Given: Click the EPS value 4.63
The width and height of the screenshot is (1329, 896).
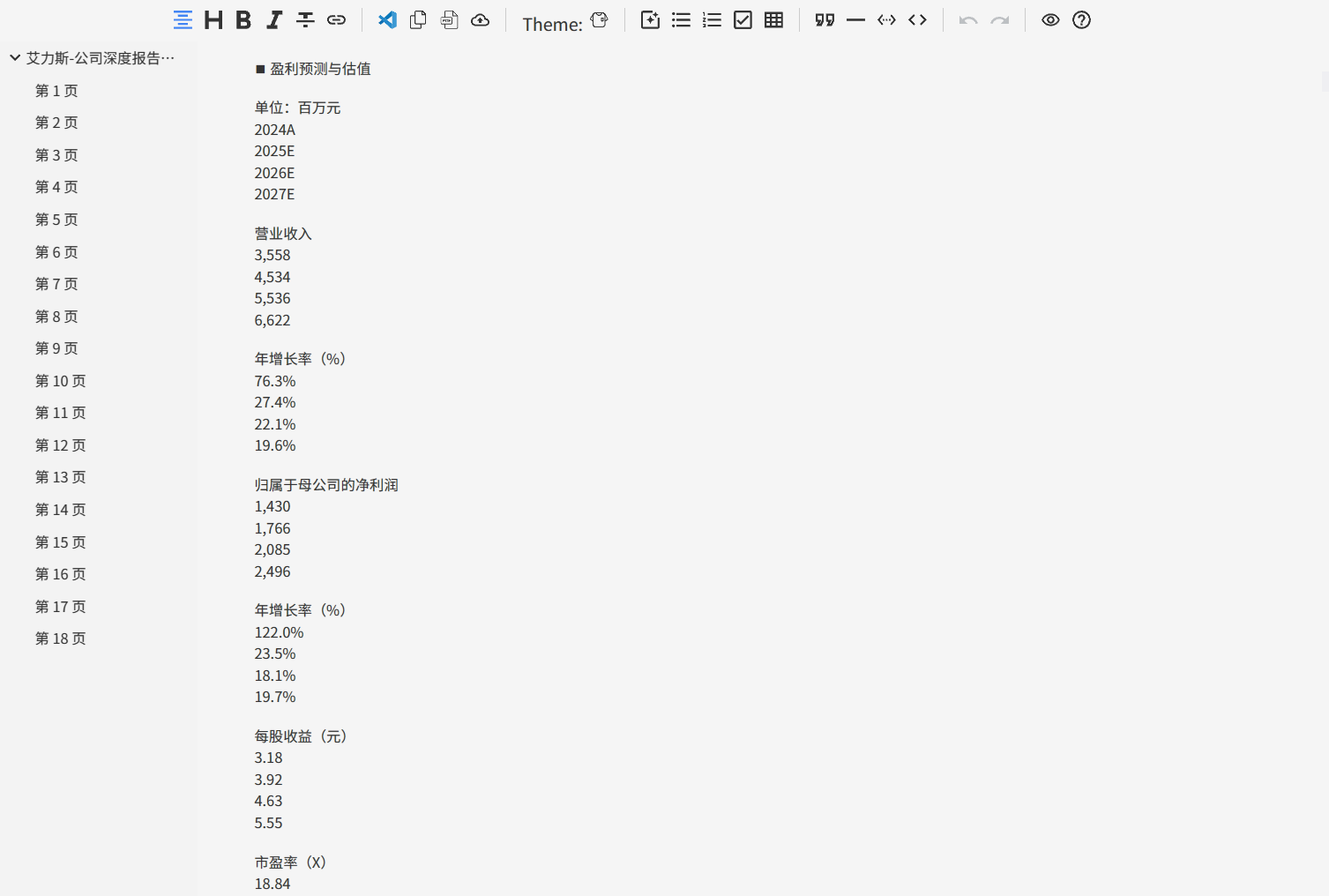Looking at the screenshot, I should point(269,801).
